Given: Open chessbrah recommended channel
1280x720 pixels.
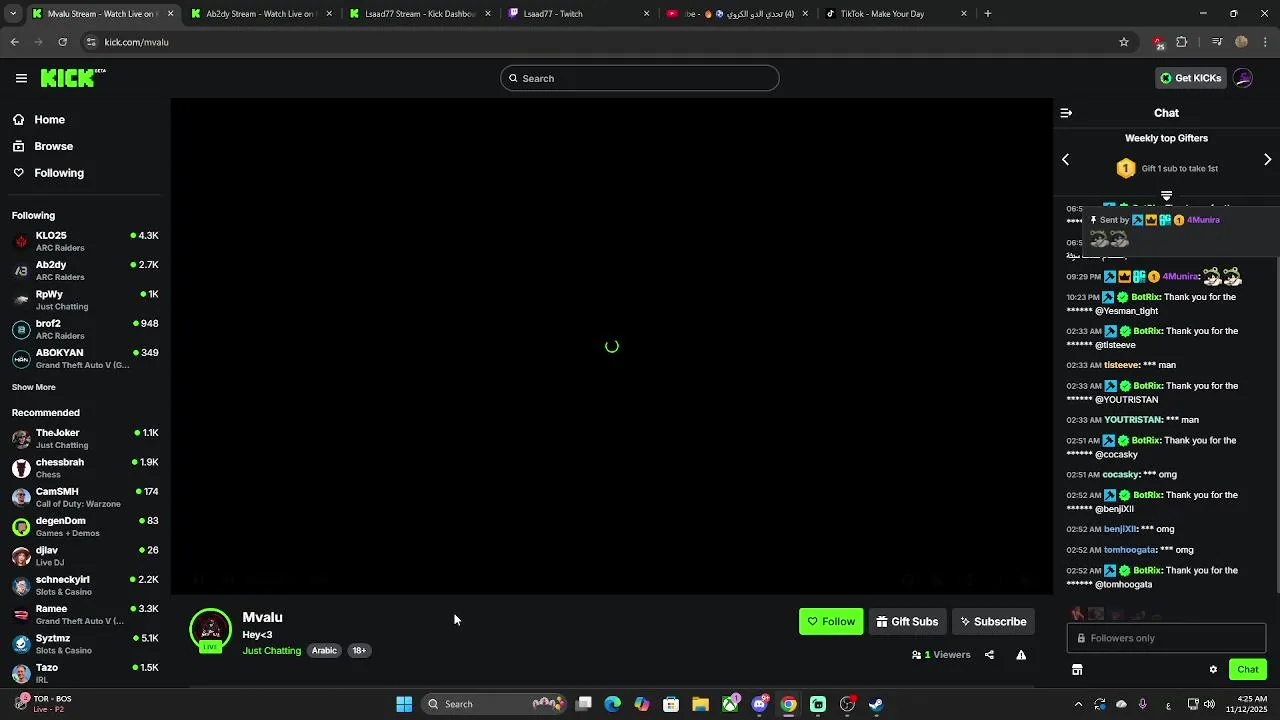Looking at the screenshot, I should tap(85, 468).
